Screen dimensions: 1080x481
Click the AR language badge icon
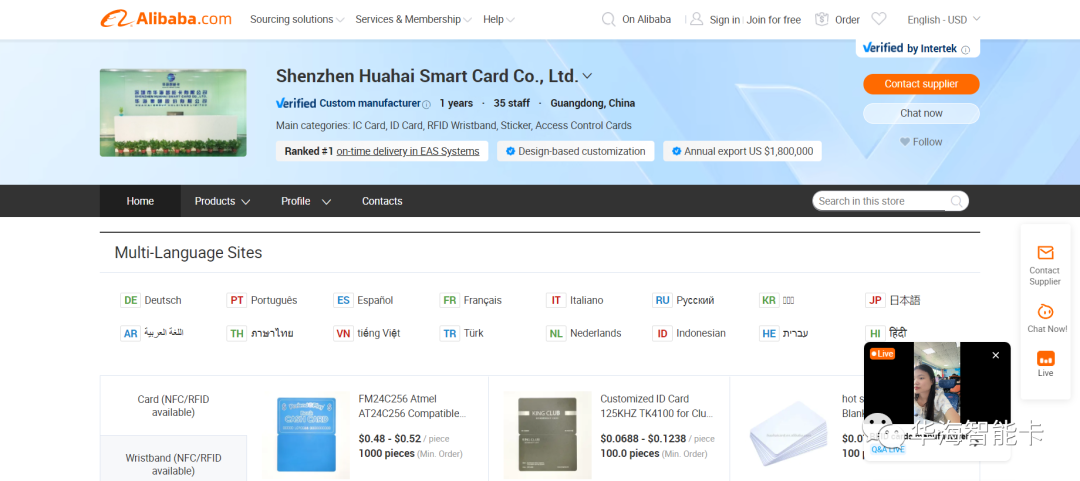[130, 334]
